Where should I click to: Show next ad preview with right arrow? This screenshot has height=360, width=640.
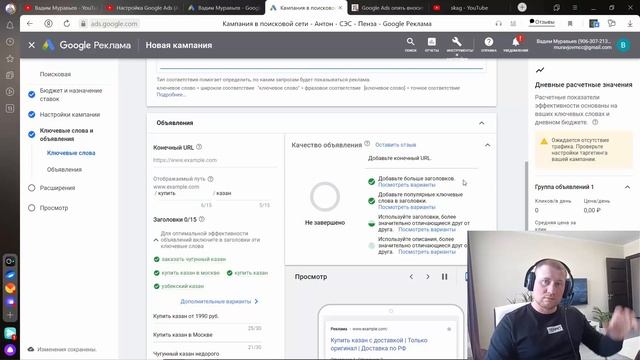click(x=428, y=277)
